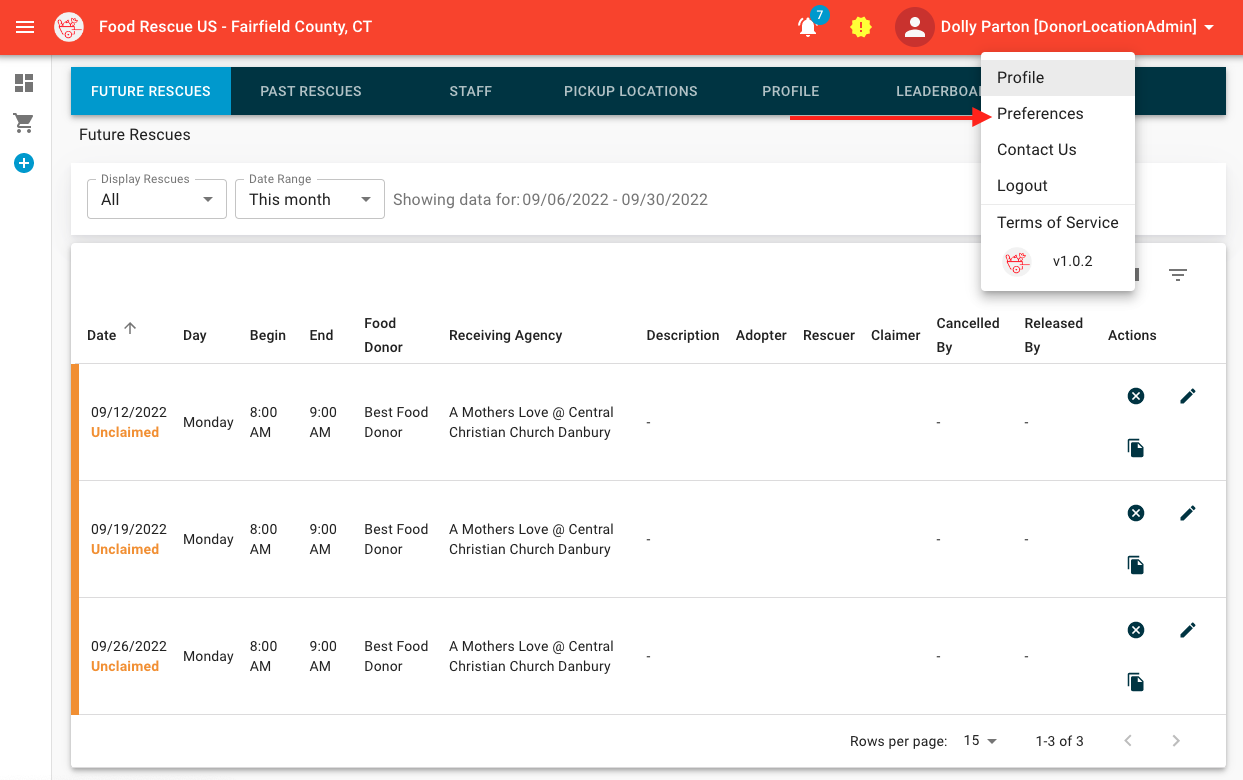Toggle the Dolly Parton account dropdown arrow
This screenshot has width=1243, height=780.
(x=1209, y=28)
